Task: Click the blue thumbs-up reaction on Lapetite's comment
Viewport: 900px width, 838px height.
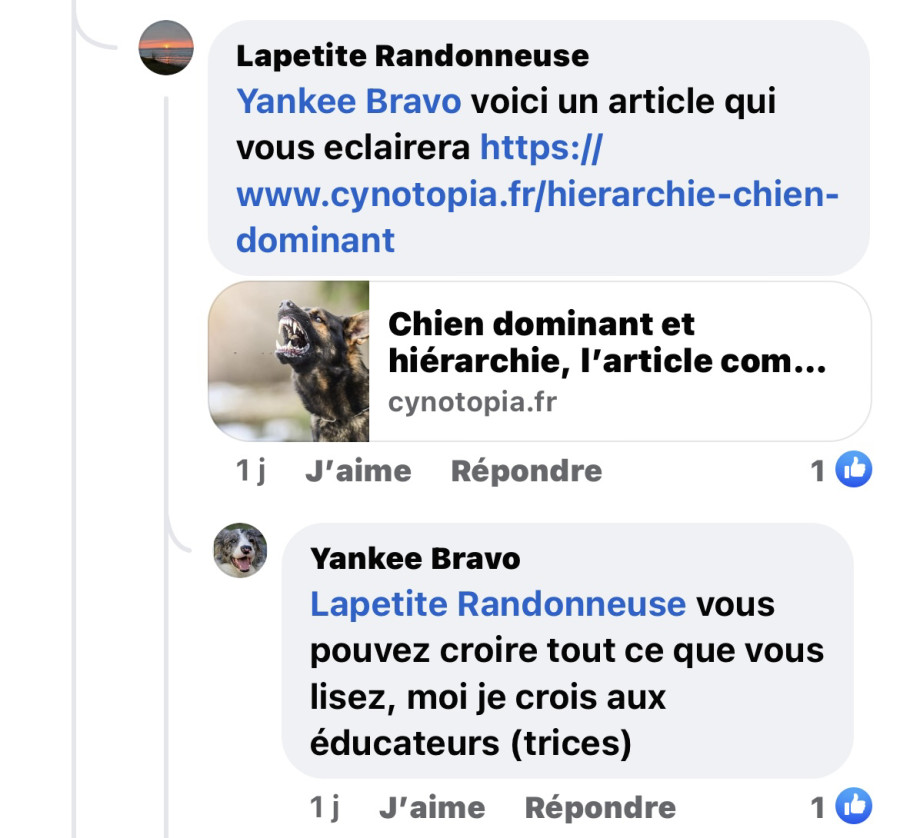Action: point(854,470)
